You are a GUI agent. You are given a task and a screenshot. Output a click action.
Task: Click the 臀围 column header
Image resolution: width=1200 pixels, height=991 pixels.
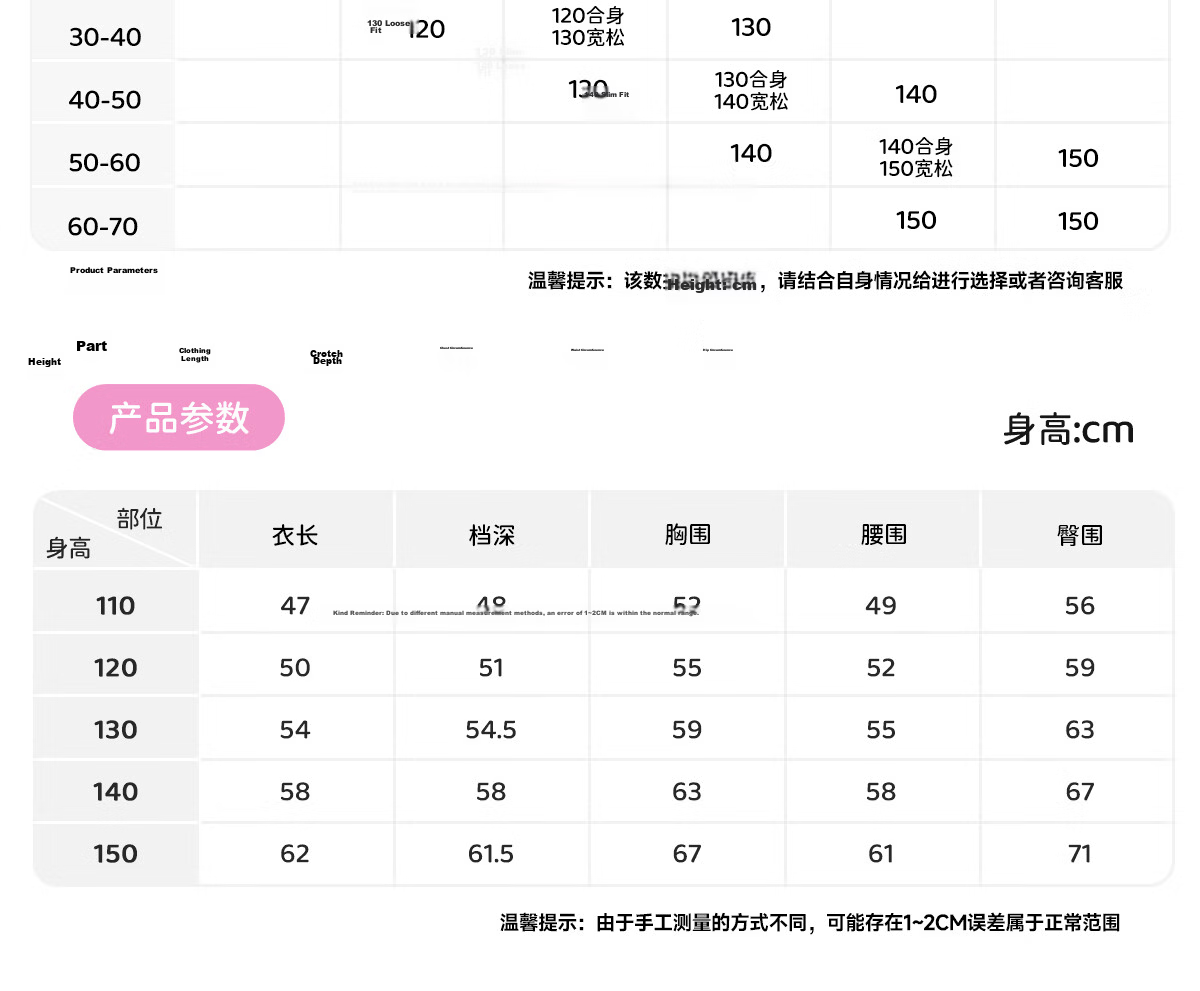[1080, 535]
